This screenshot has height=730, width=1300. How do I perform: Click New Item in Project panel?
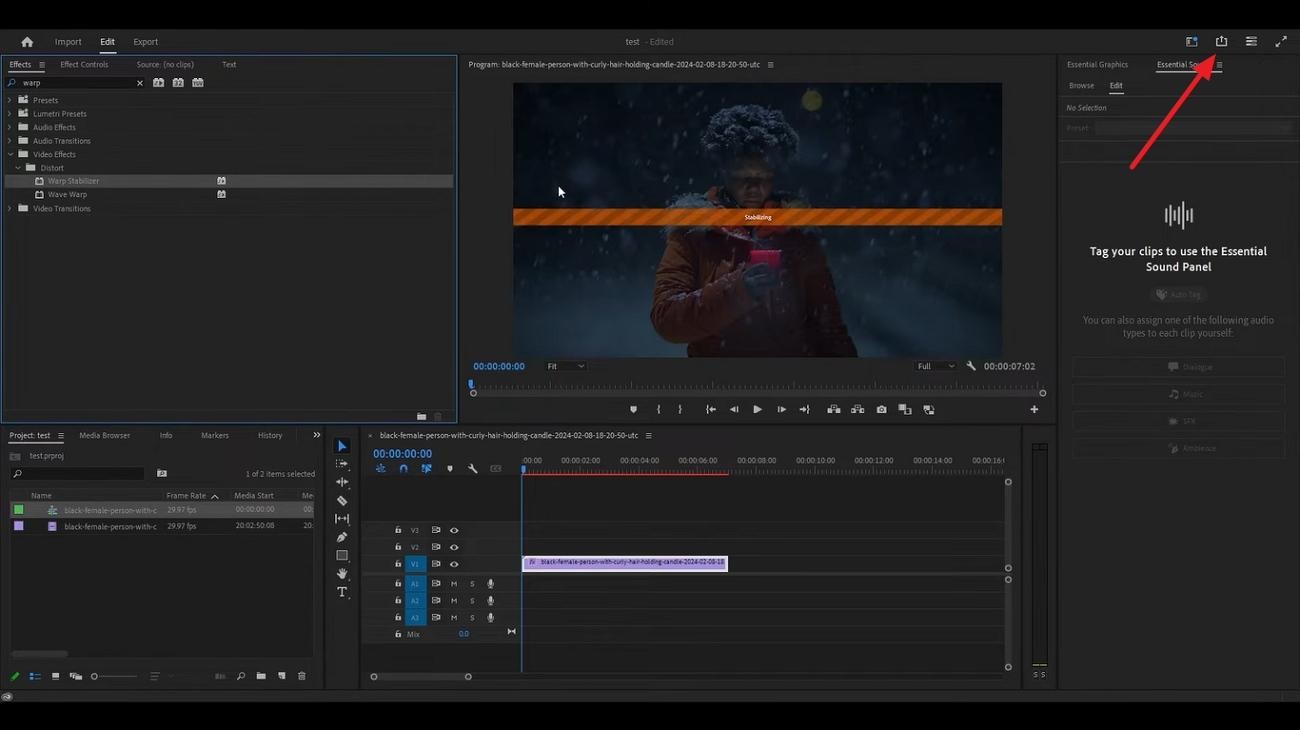(282, 677)
